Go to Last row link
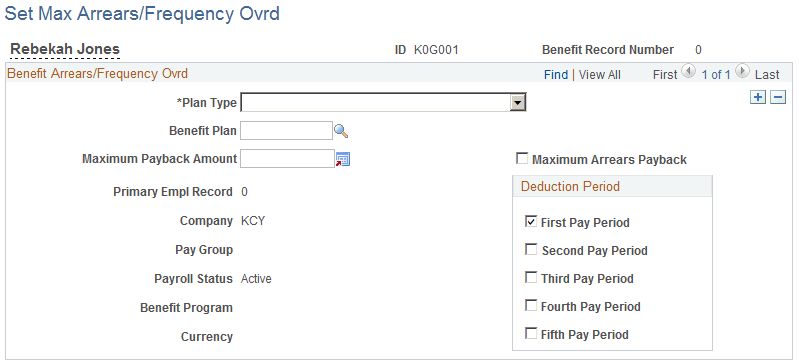Image resolution: width=799 pixels, height=362 pixels. point(767,75)
